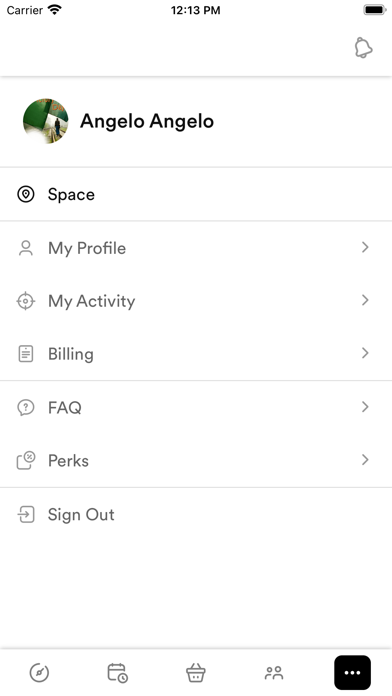Open notifications bell icon

click(x=363, y=47)
